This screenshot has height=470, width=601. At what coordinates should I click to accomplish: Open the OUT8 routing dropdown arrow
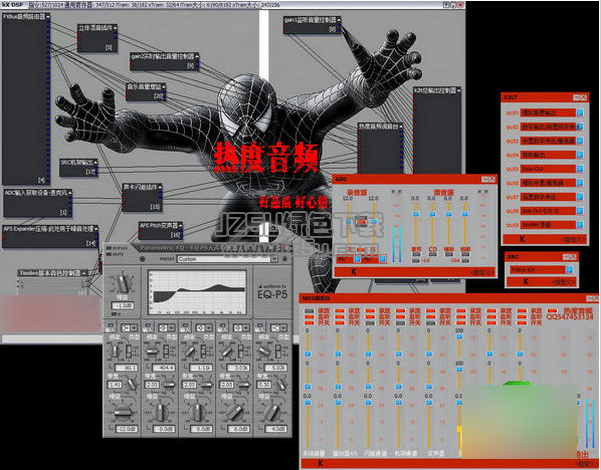tap(580, 211)
